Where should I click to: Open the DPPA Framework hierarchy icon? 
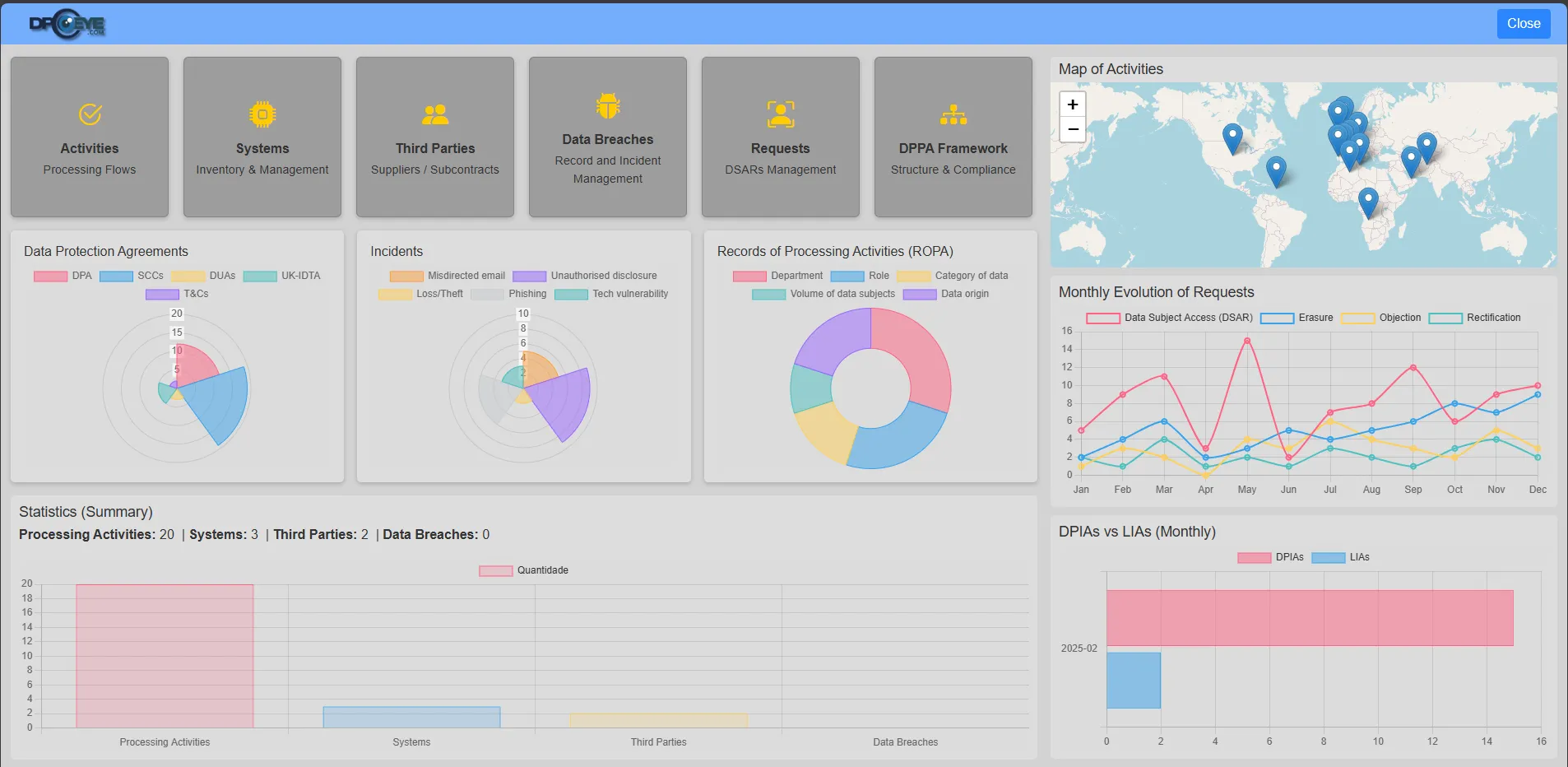pos(953,114)
